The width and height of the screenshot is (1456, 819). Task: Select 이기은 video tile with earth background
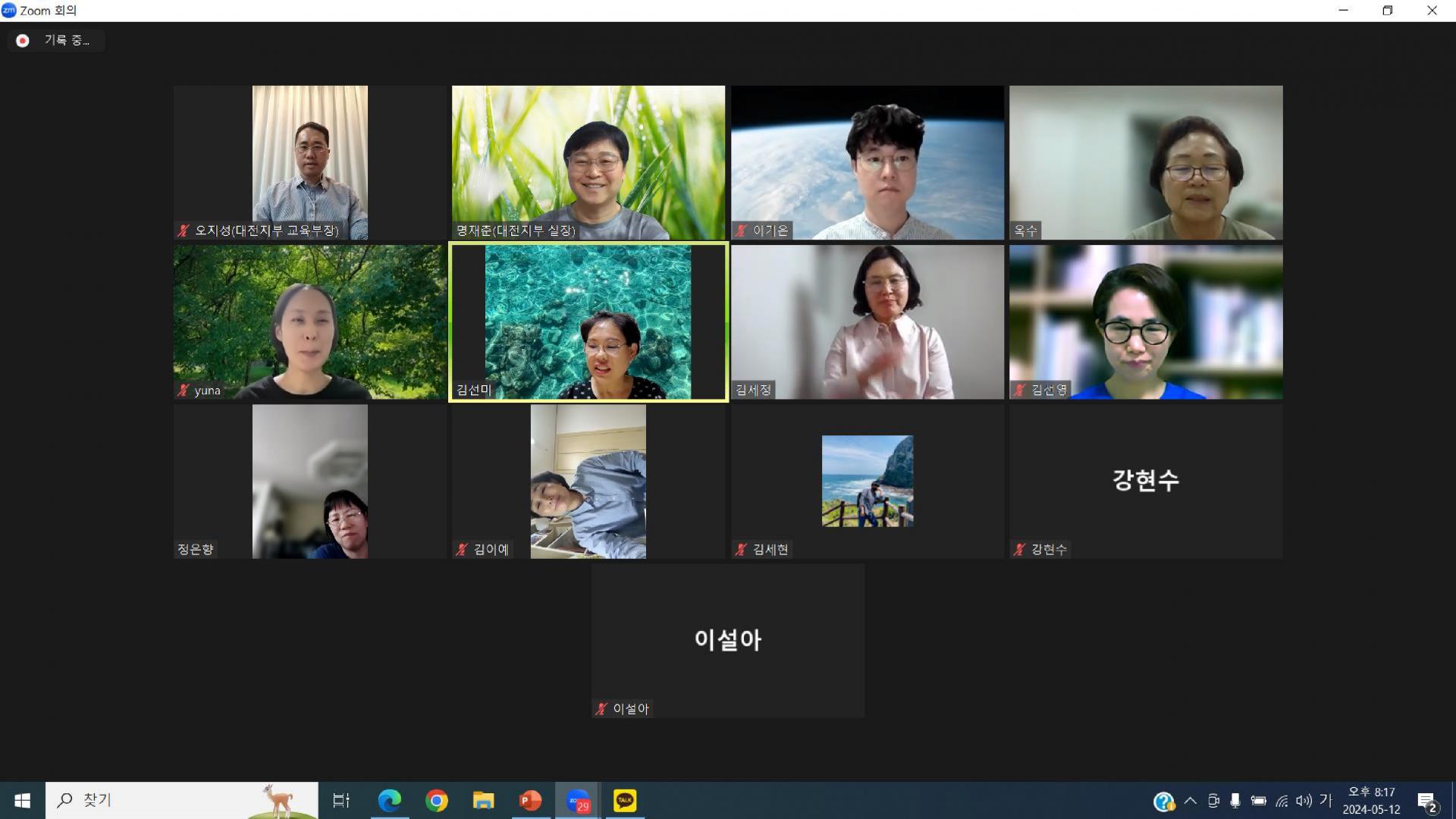click(x=868, y=162)
